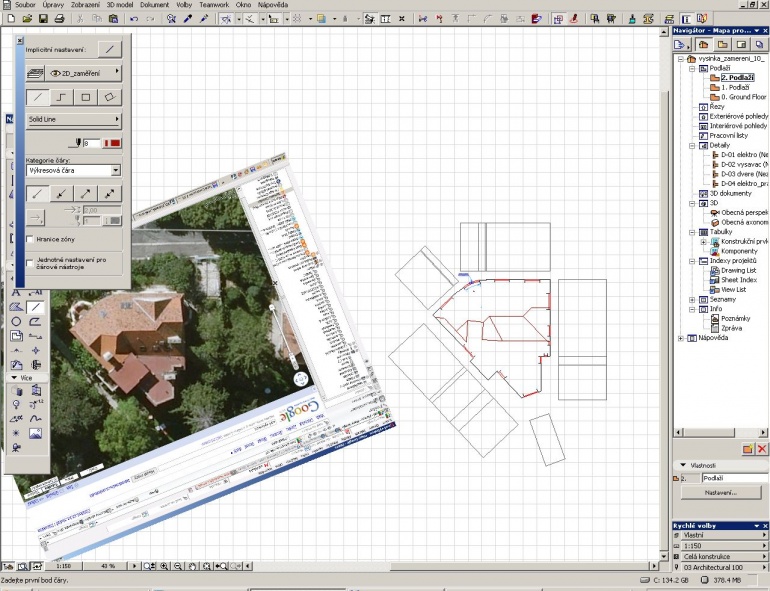Click the Nastavení... button
This screenshot has height=591, width=770.
[720, 493]
